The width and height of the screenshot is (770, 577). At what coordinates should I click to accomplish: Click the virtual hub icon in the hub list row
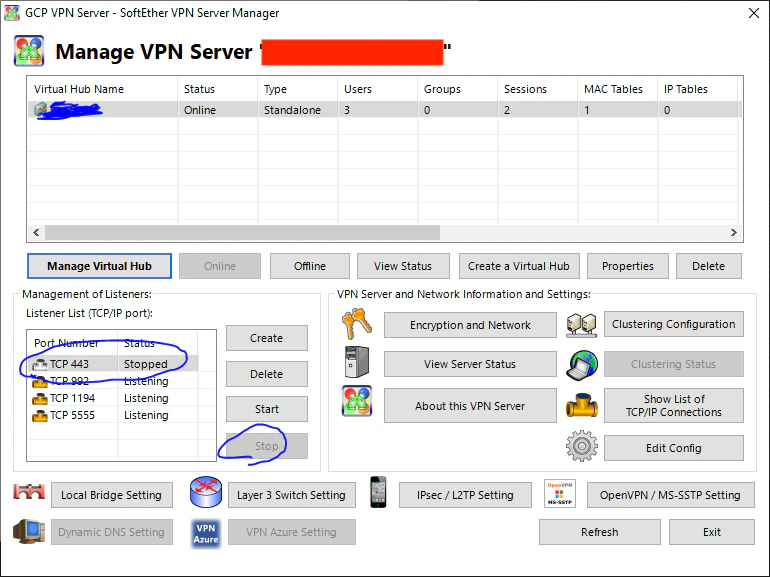click(x=41, y=110)
